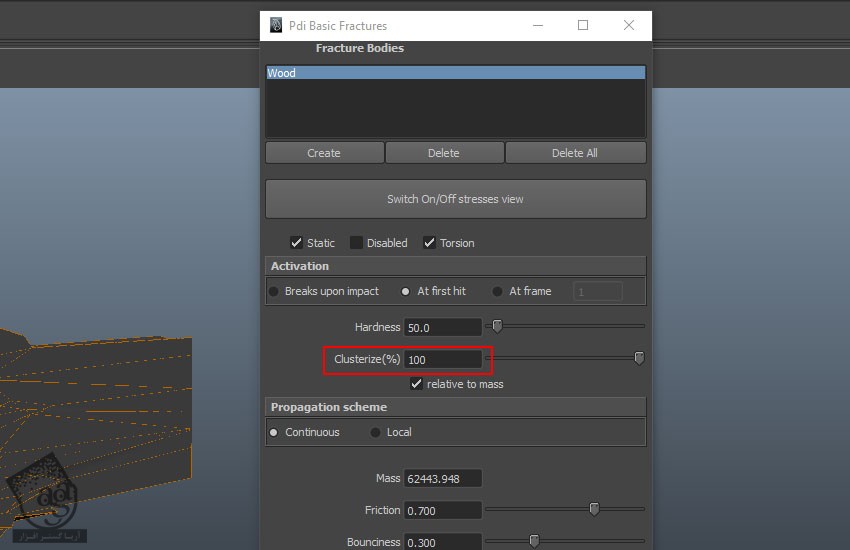Toggle the Static checkbox
850x550 pixels.
pos(296,243)
